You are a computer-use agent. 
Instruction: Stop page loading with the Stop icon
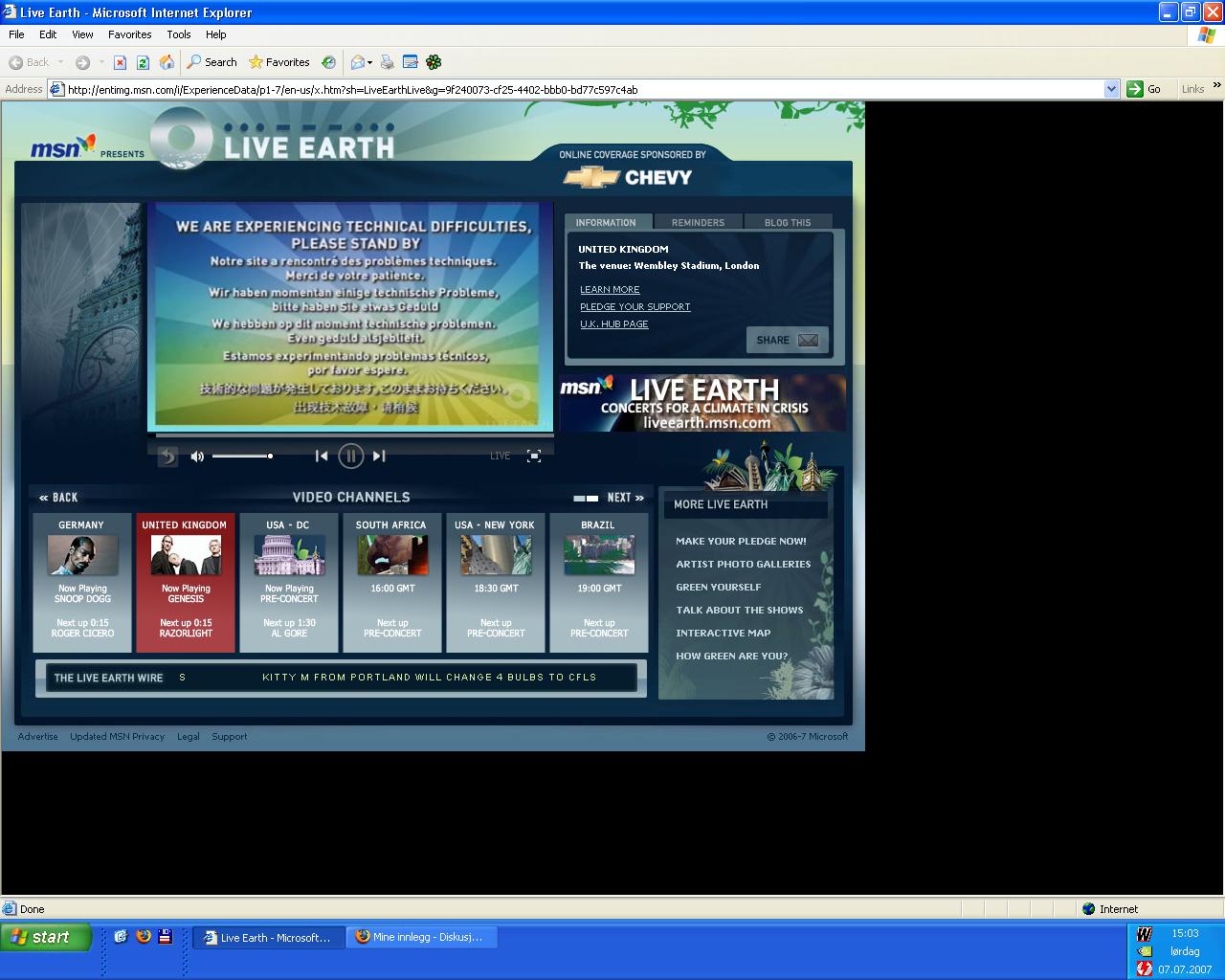pos(120,62)
